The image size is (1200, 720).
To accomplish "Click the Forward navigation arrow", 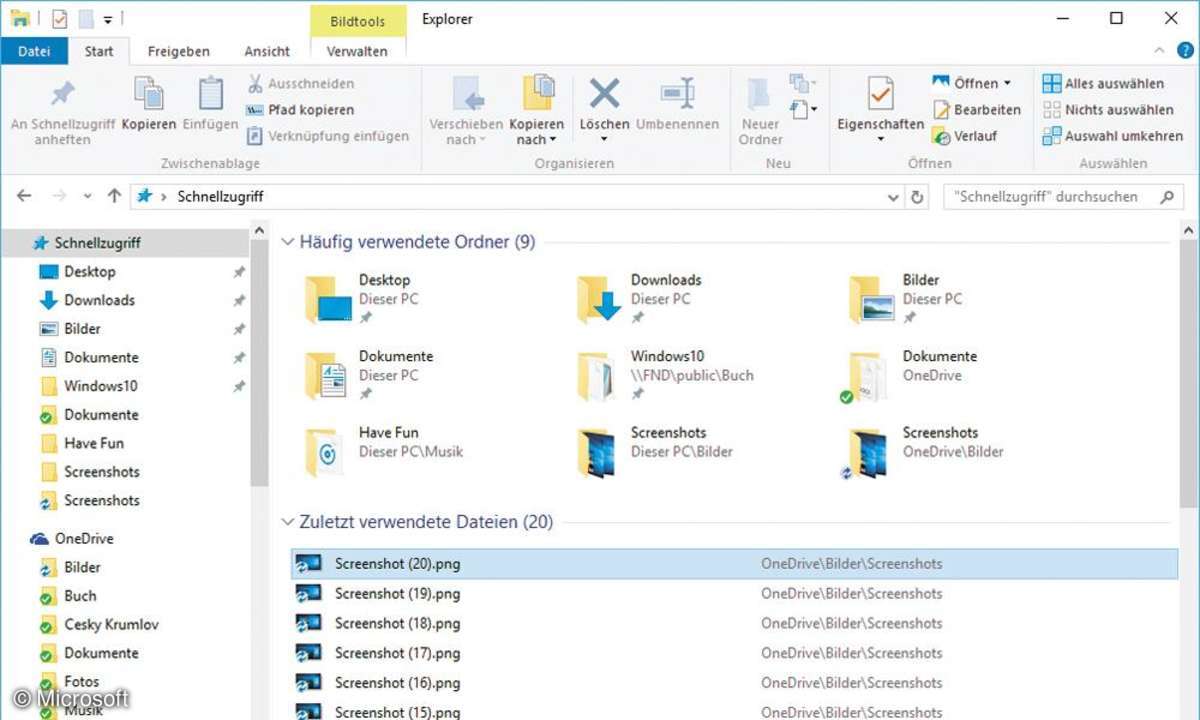I will [59, 197].
